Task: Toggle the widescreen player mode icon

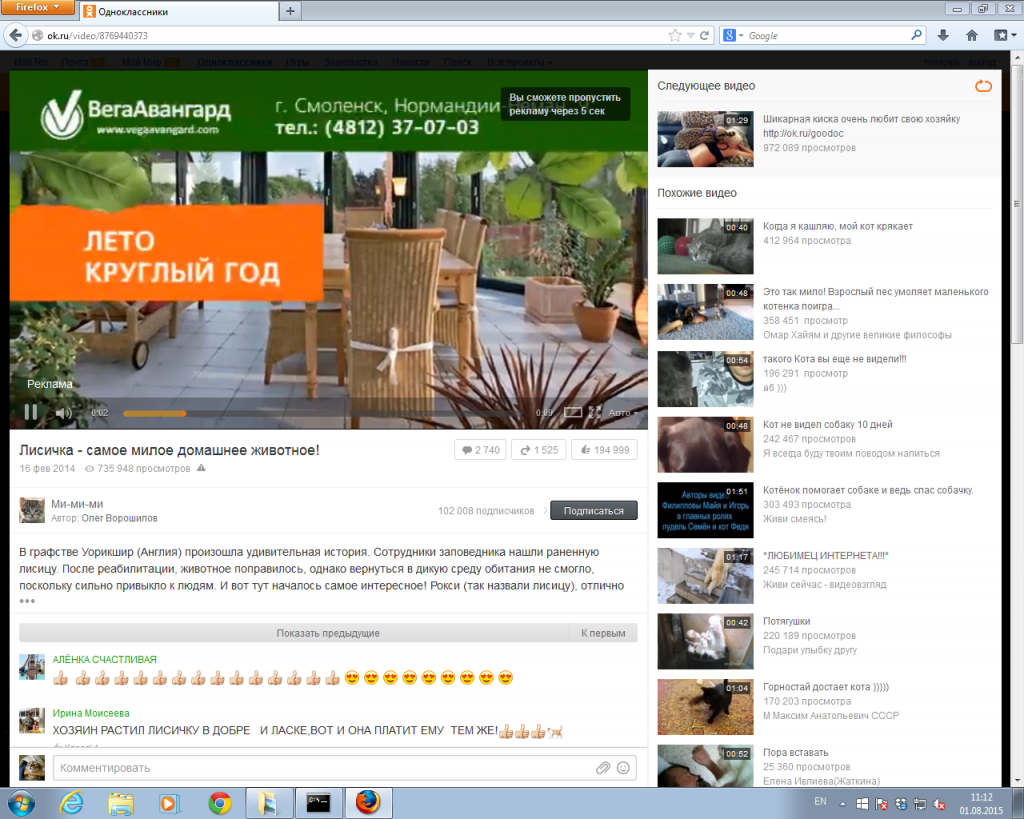Action: (x=573, y=412)
